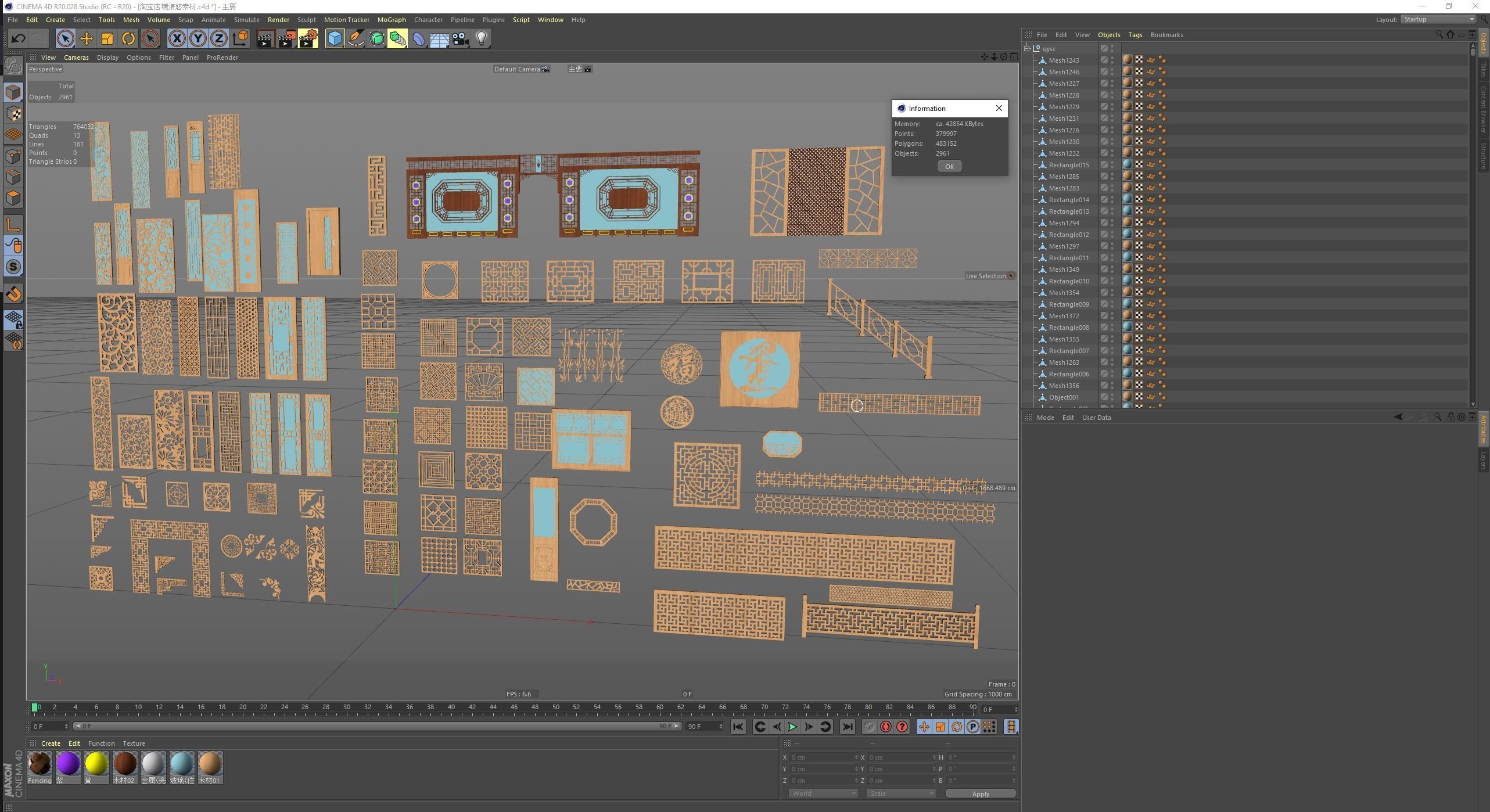Open the World coordinate system dropdown
The image size is (1490, 812).
(x=823, y=793)
